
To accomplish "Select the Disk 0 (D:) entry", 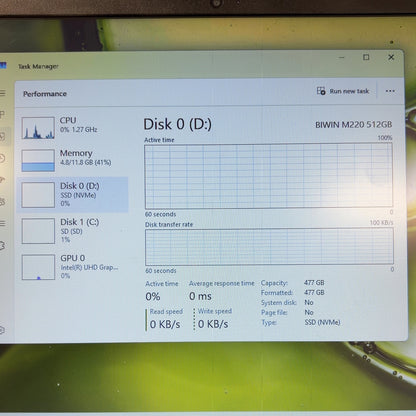I will point(72,195).
